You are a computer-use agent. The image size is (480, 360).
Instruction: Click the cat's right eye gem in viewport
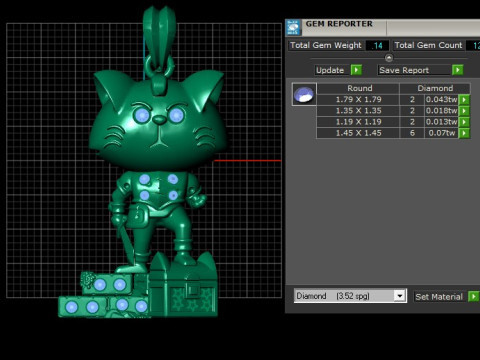[x=177, y=115]
